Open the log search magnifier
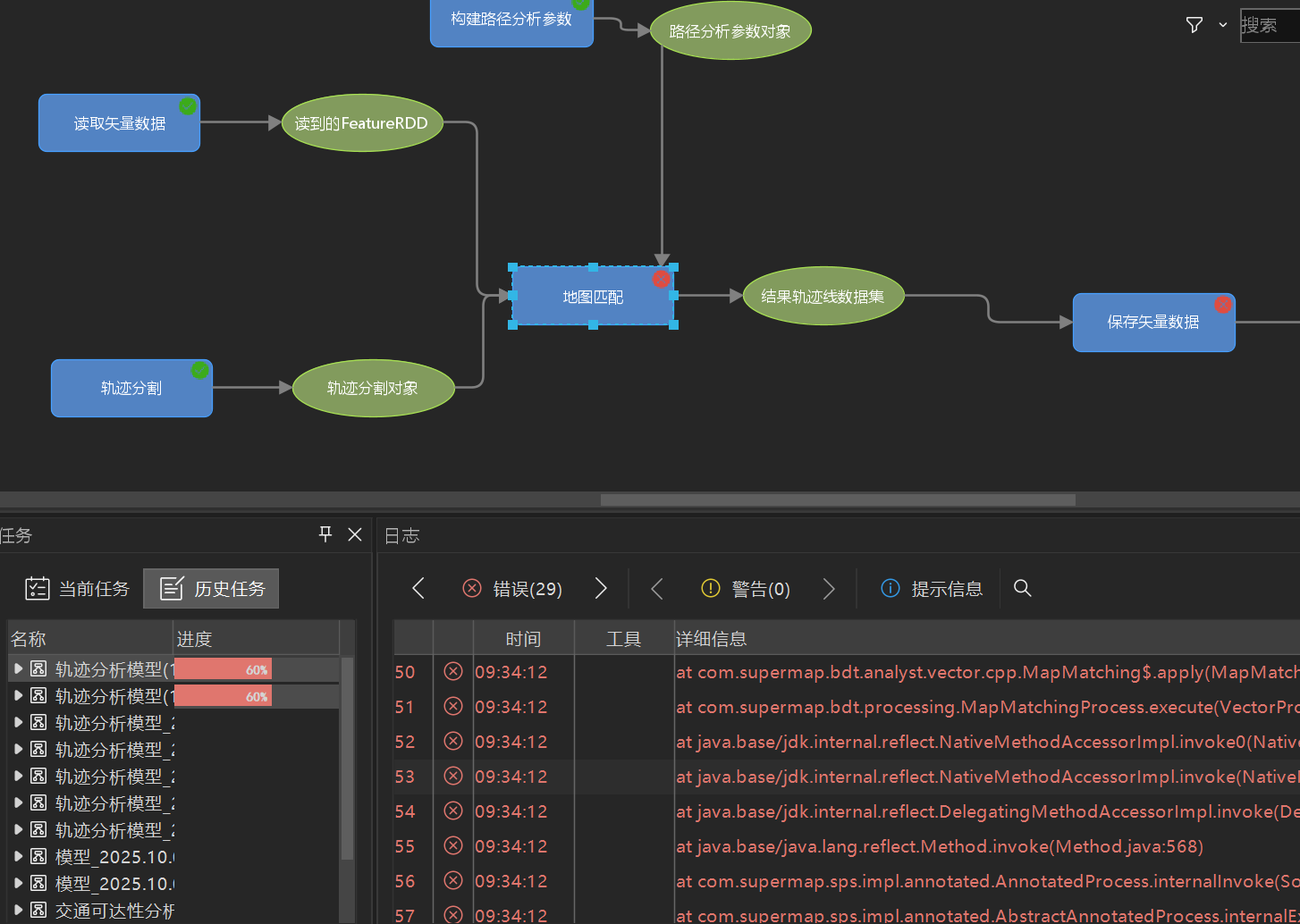This screenshot has width=1300, height=924. click(x=1023, y=588)
